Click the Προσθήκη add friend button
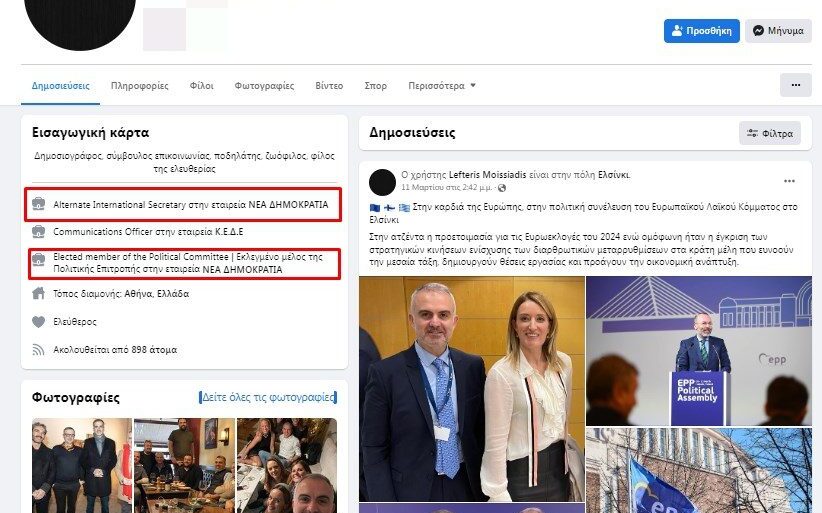 pos(701,31)
